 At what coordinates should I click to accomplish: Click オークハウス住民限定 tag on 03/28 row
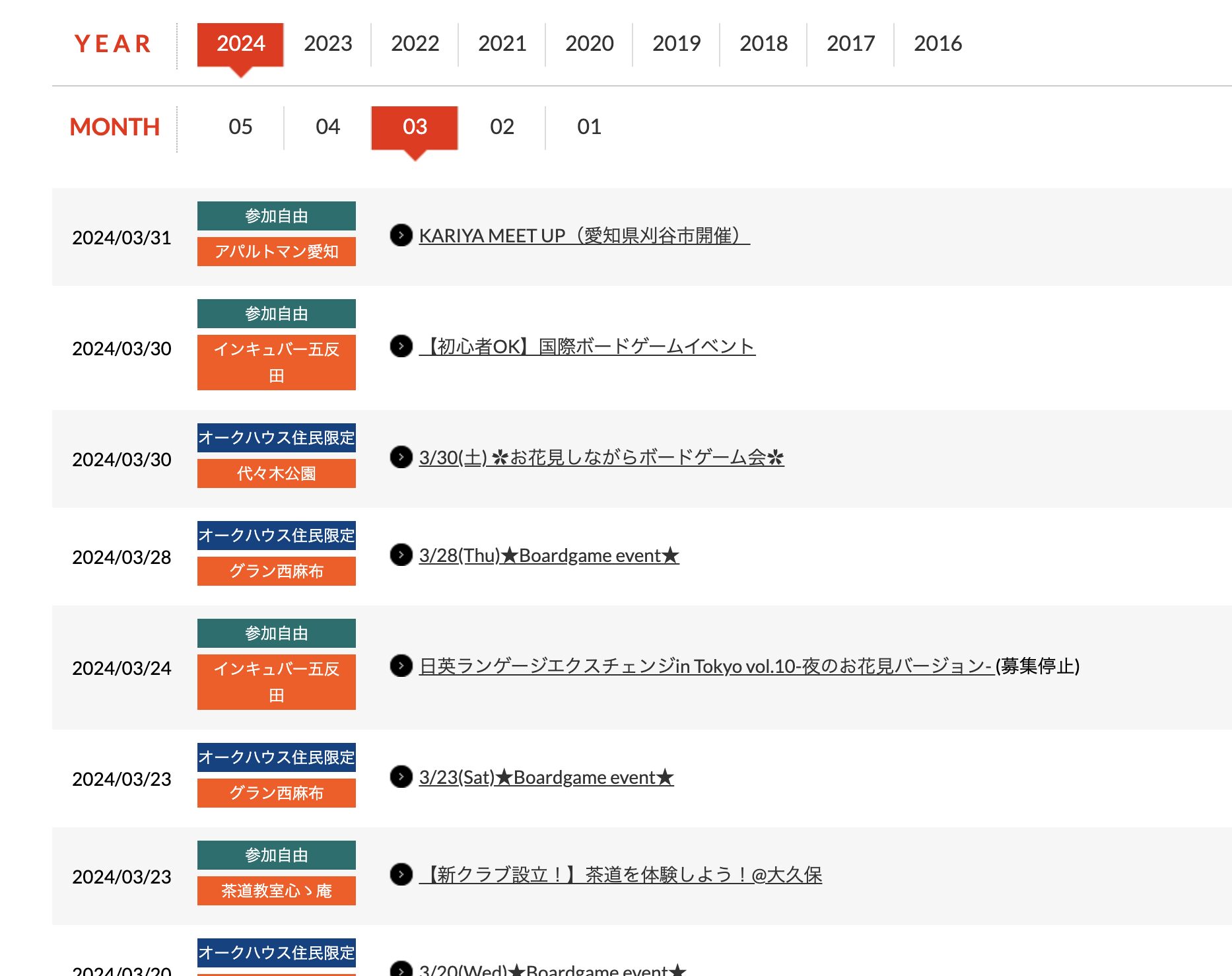point(277,536)
